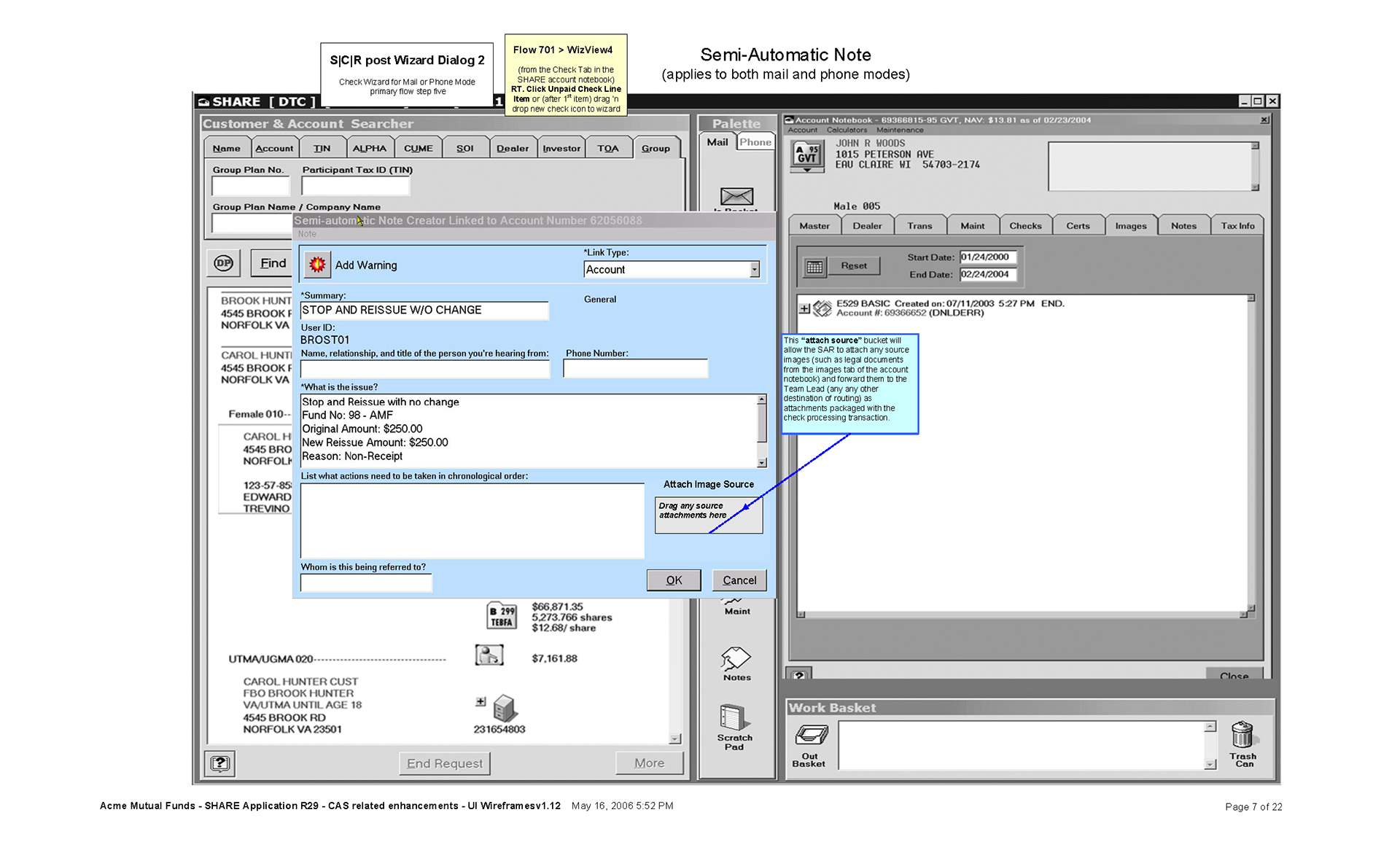Expand the E529 BASIC note entry
This screenshot has height=850, width=1400.
(804, 308)
